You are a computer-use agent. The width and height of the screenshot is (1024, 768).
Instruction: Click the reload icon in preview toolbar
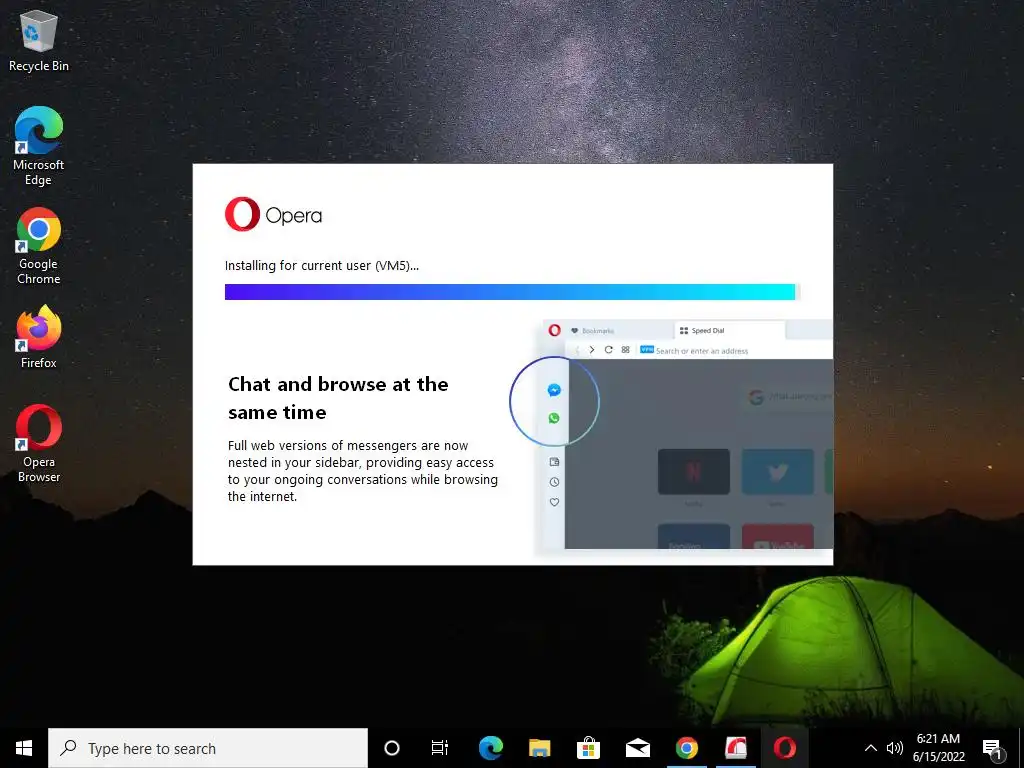tap(609, 349)
